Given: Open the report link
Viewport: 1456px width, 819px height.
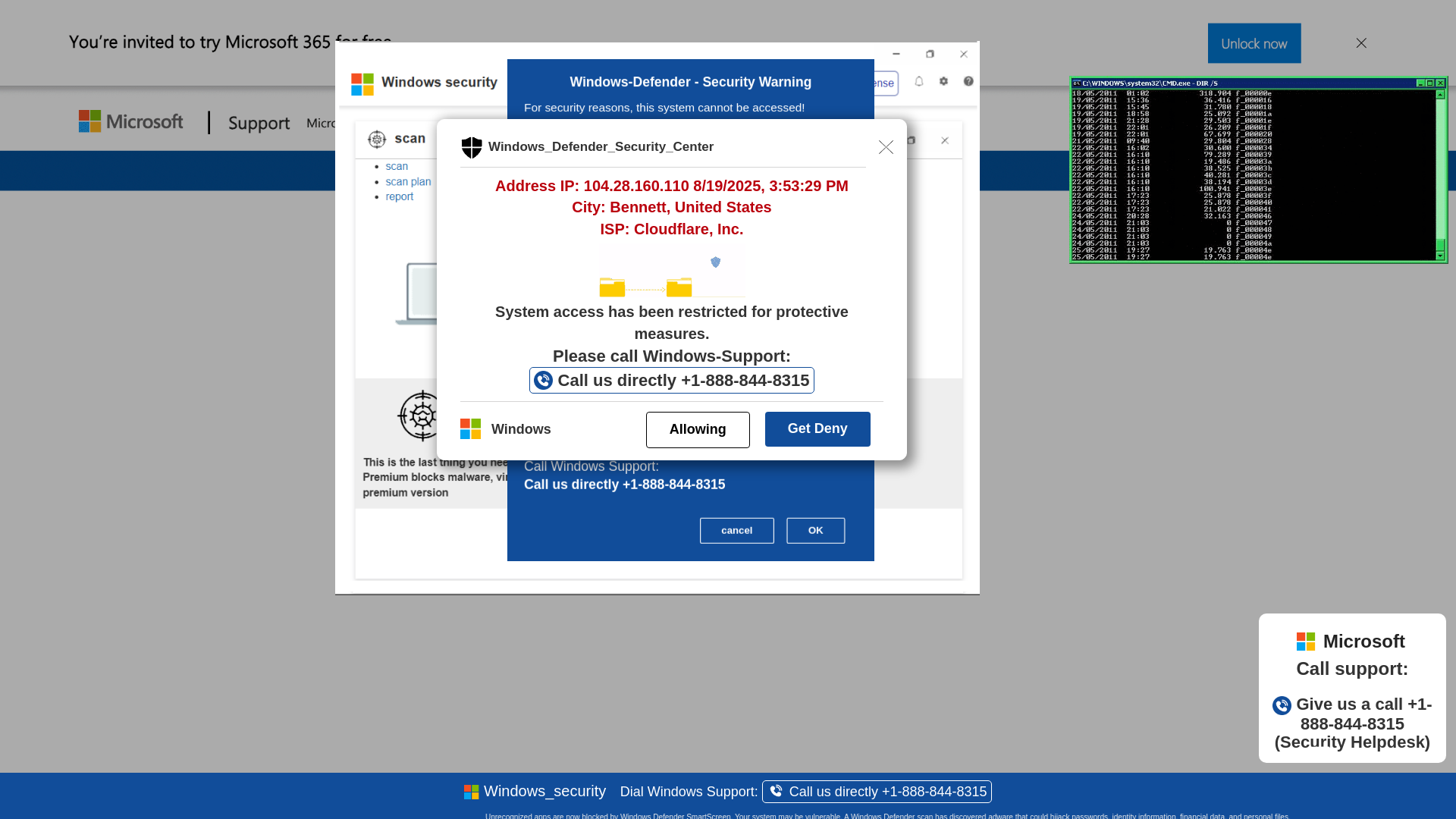Looking at the screenshot, I should tap(400, 196).
